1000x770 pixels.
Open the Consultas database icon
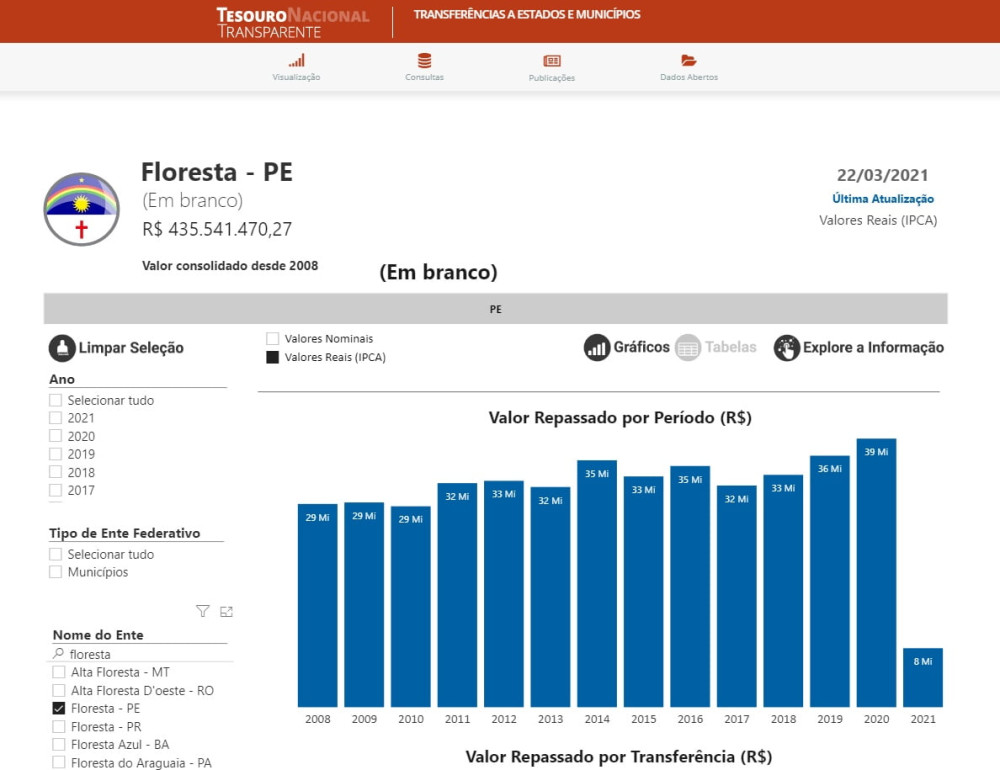(424, 61)
